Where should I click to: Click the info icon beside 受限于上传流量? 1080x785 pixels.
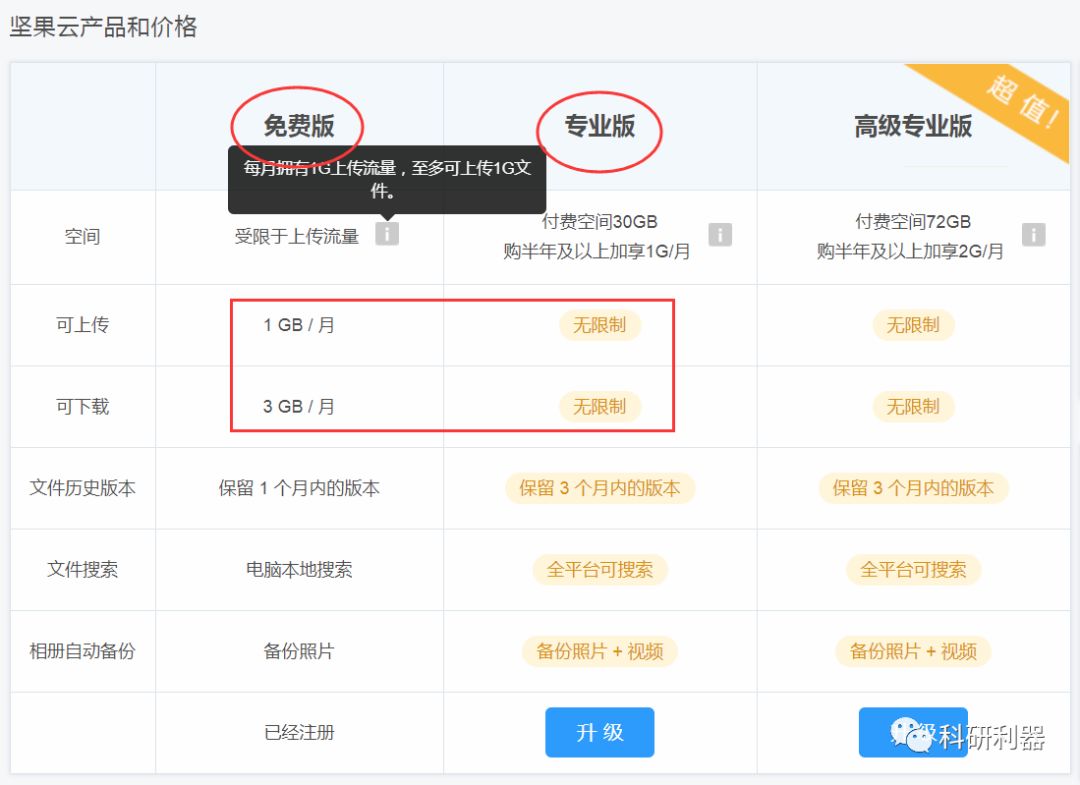click(387, 233)
